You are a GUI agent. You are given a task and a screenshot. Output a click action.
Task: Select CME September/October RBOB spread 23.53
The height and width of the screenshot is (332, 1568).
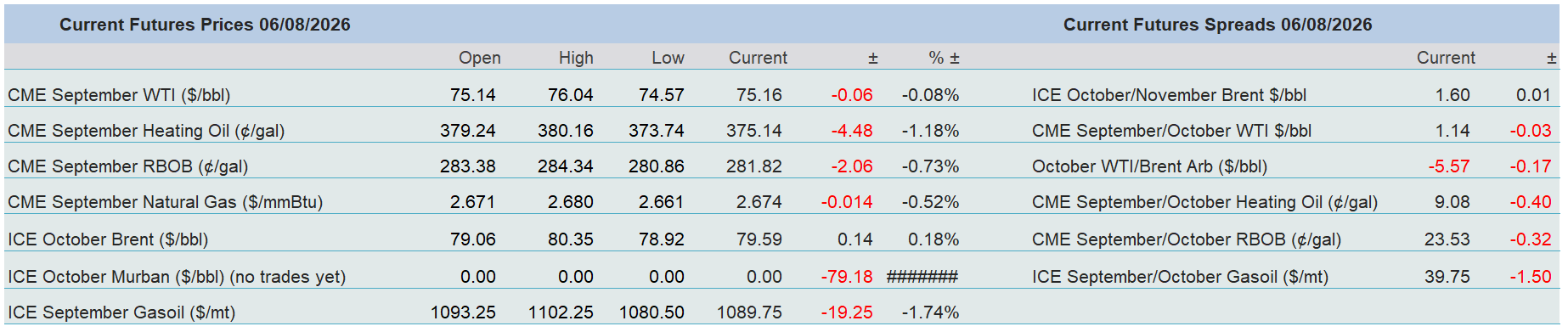coord(1447,239)
